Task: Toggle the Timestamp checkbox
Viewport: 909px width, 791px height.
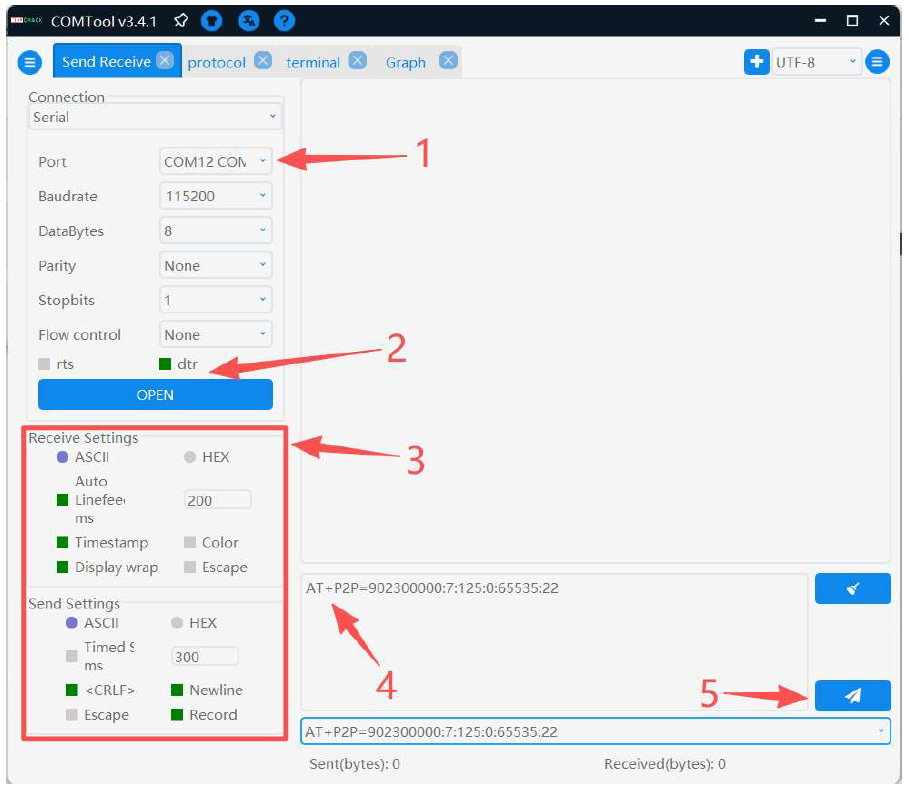Action: [x=63, y=543]
